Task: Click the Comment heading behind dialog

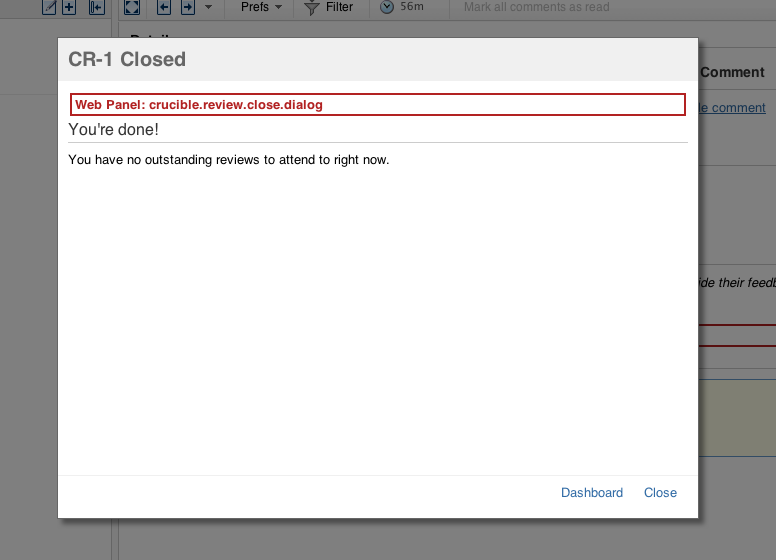Action: 733,72
